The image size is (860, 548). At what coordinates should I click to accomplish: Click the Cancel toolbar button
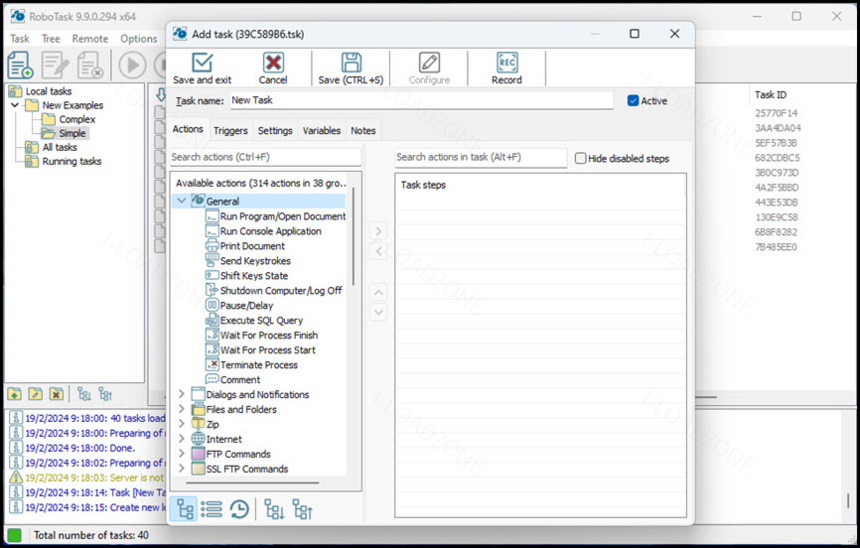pos(273,69)
